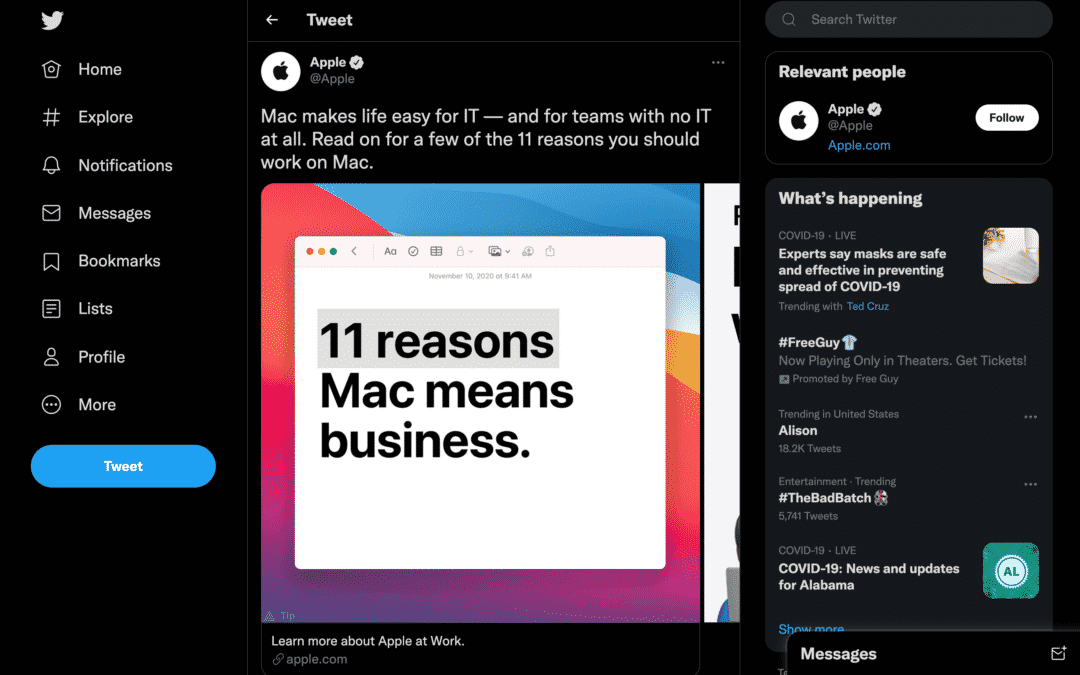The image size is (1080, 675).
Task: Click the Twitter bird logo
Action: point(52,20)
